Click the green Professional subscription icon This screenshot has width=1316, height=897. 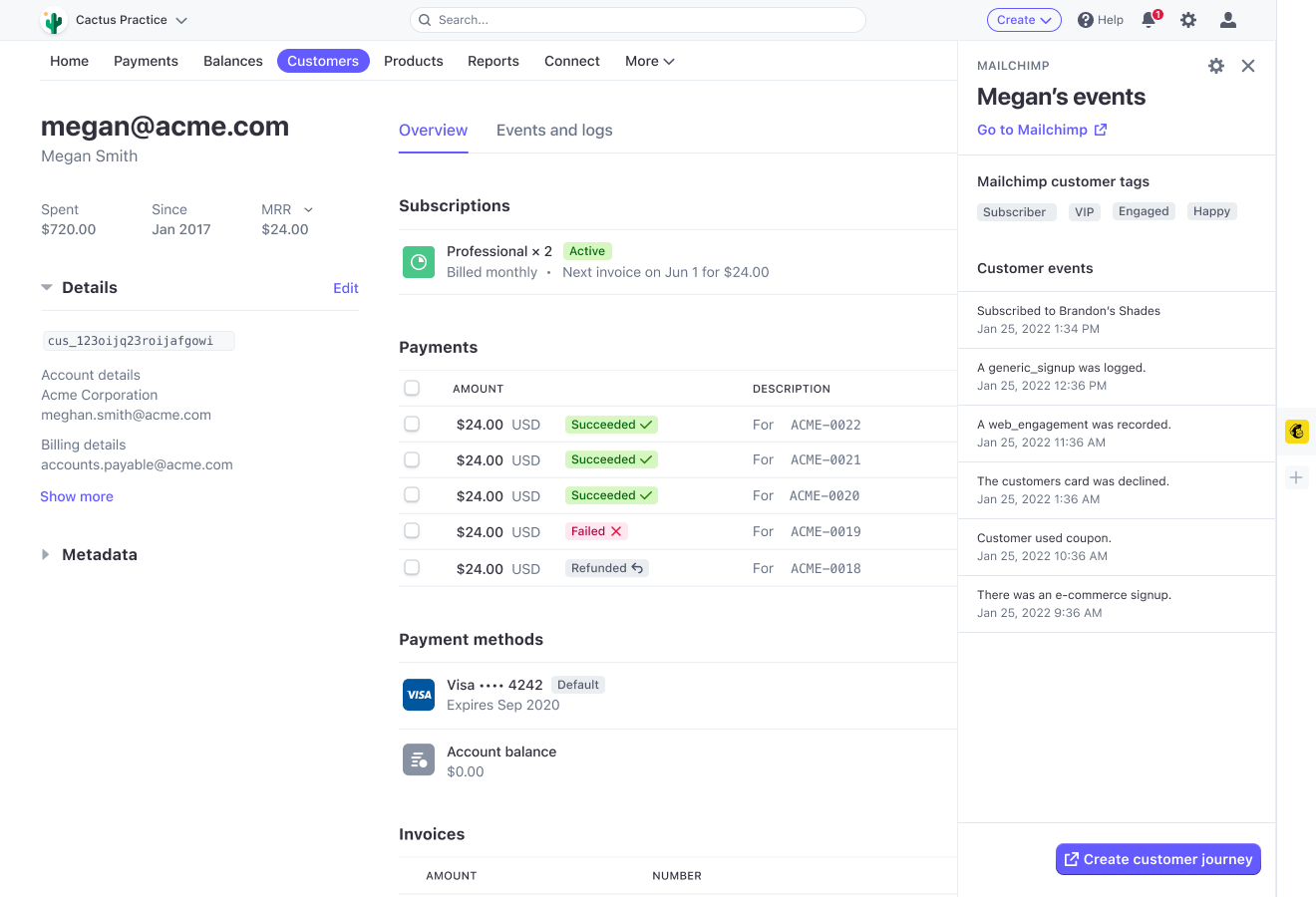coord(419,262)
